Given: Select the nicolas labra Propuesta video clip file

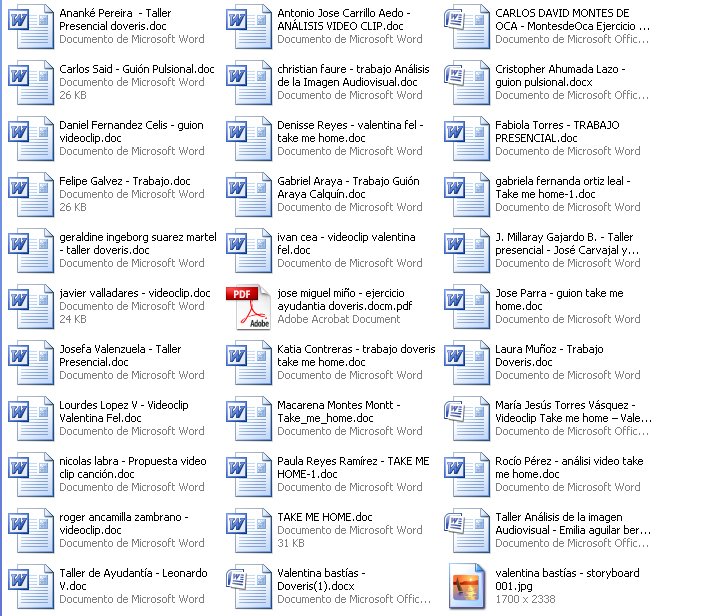Looking at the screenshot, I should pyautogui.click(x=132, y=468).
